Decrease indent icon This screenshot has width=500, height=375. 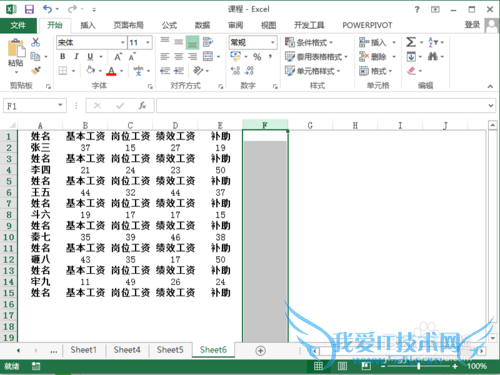coord(165,71)
